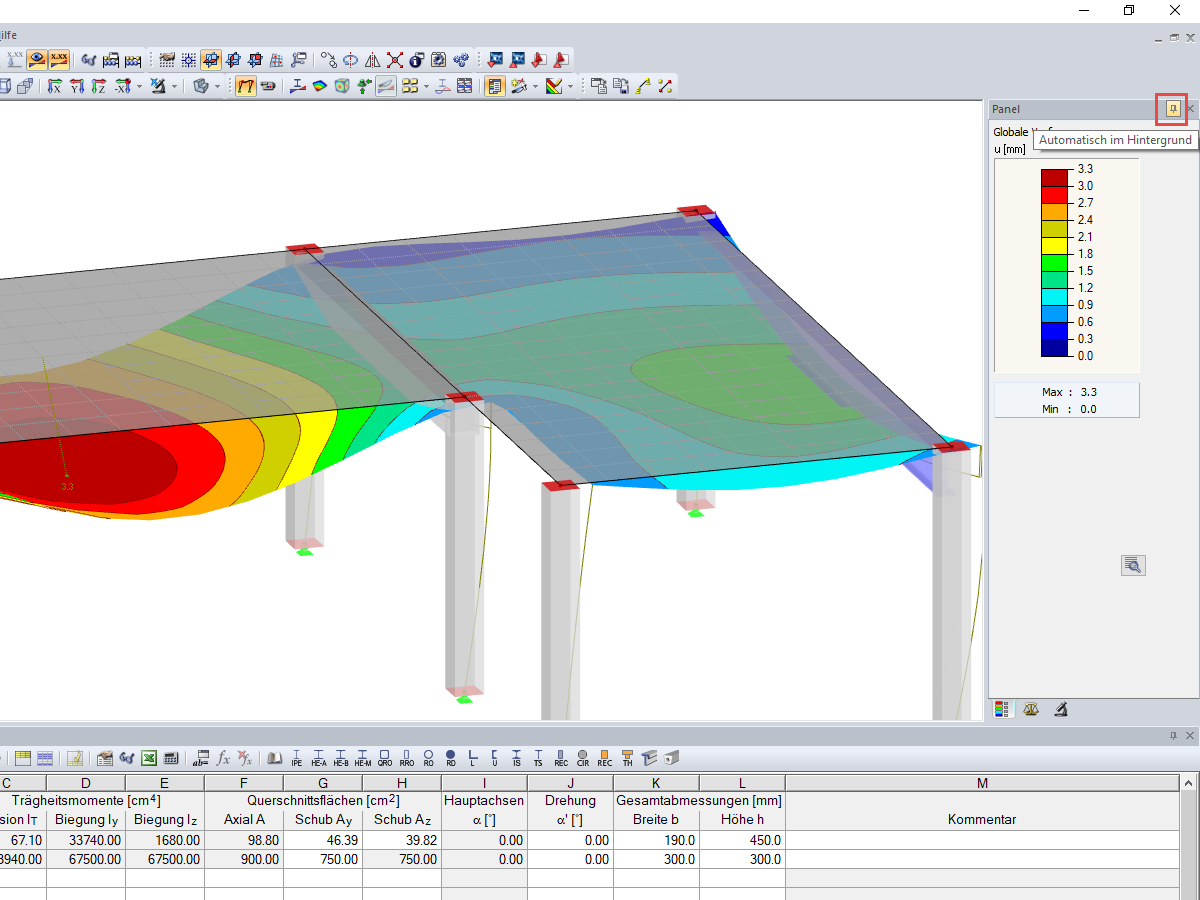Select the IPE cross-section icon
Screen dimensions: 1200x900
coord(297,758)
